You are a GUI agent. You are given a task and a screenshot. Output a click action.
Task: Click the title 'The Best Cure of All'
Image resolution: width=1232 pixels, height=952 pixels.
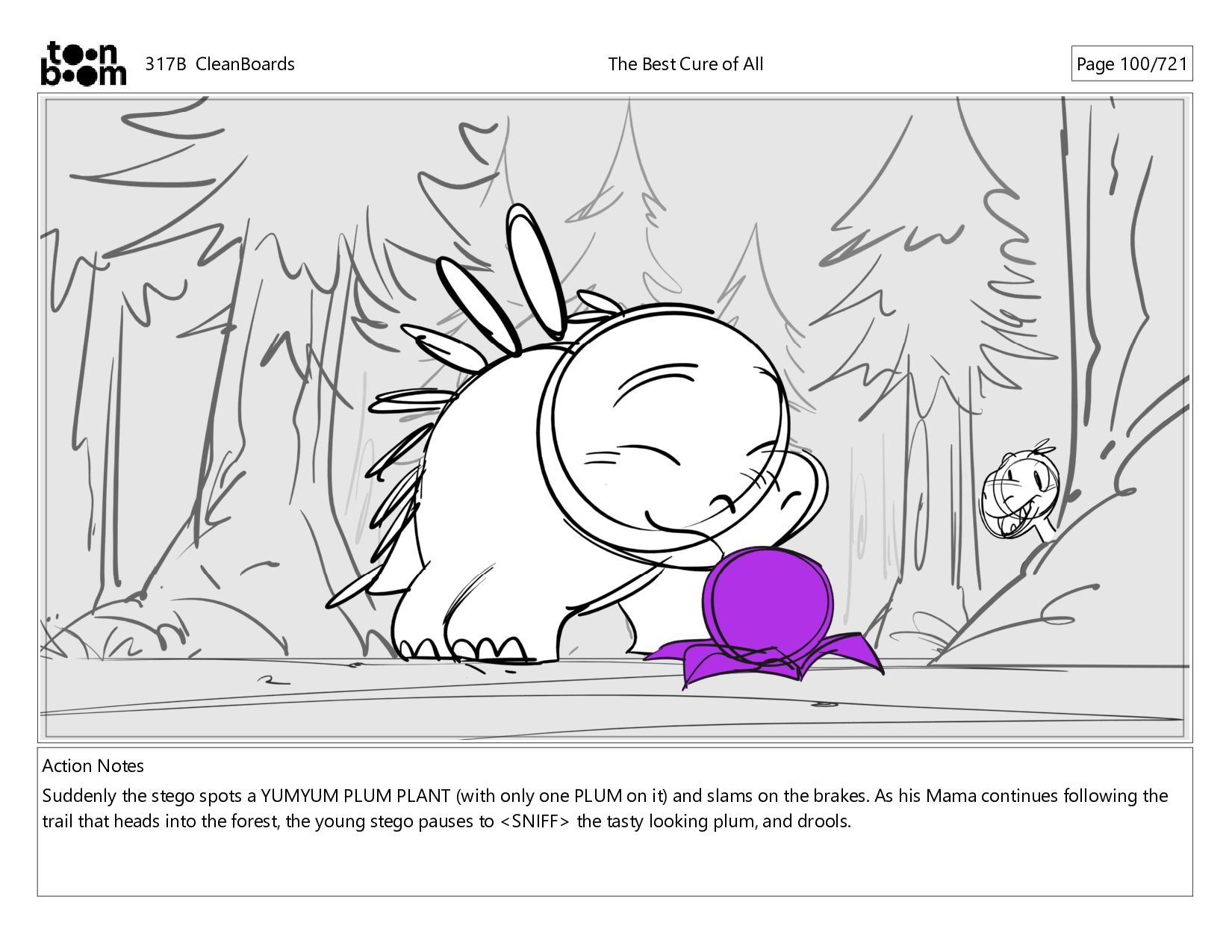pyautogui.click(x=685, y=64)
